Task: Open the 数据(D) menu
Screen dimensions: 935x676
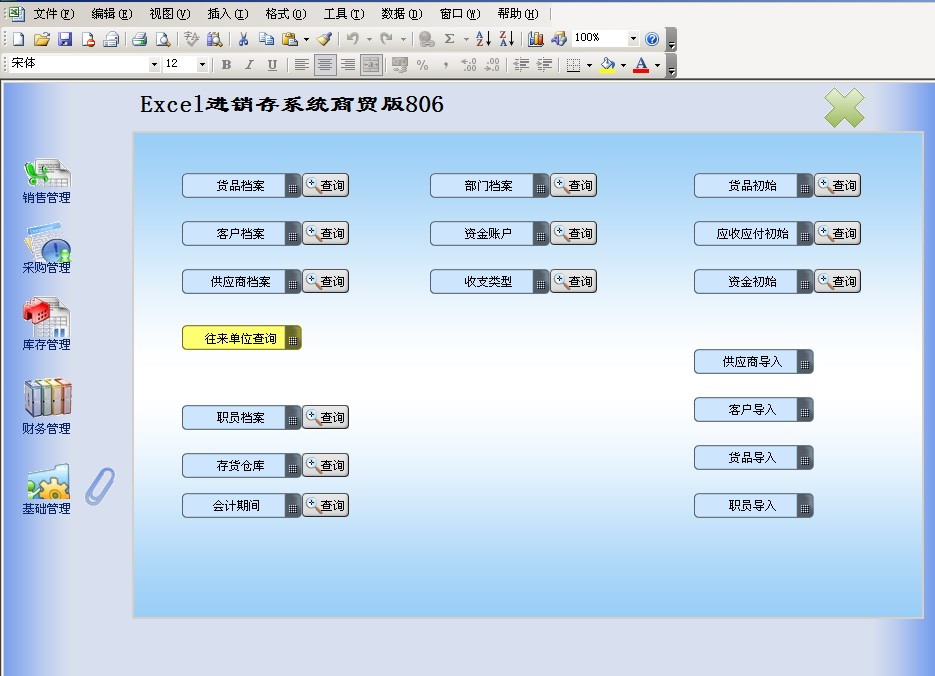Action: point(402,14)
